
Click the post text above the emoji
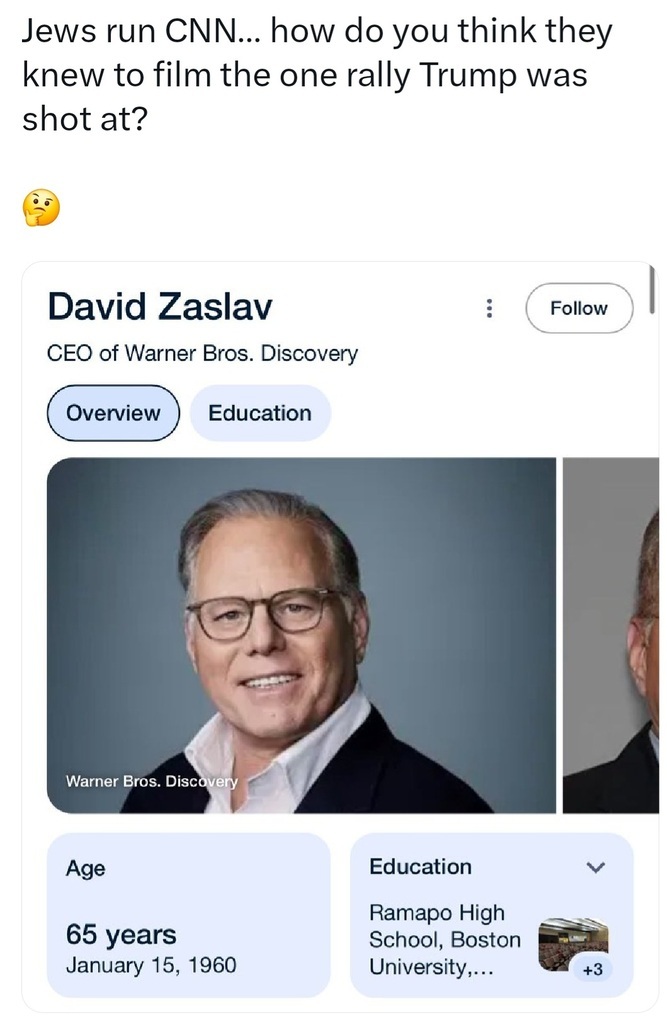point(316,75)
